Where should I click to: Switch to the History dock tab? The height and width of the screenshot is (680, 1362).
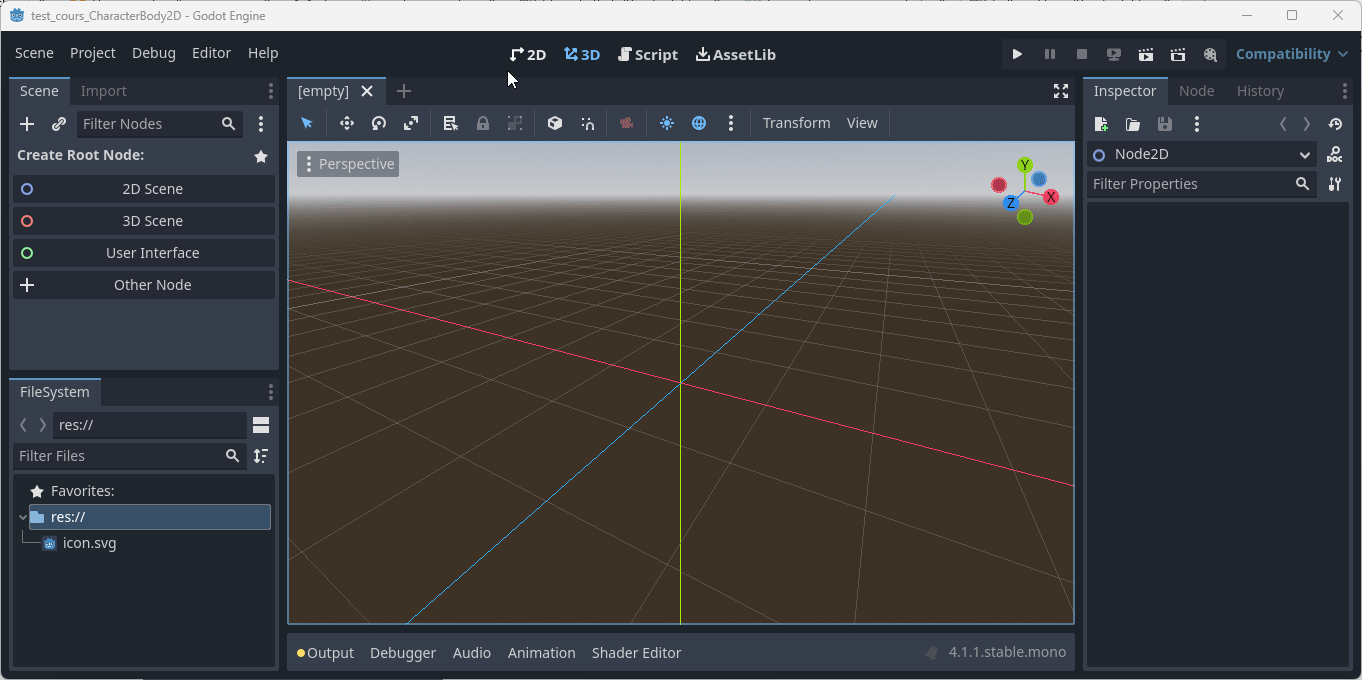(1260, 91)
